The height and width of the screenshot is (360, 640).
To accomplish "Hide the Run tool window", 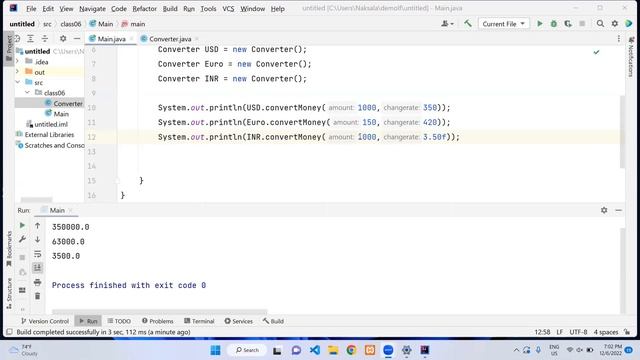I will click(x=618, y=210).
